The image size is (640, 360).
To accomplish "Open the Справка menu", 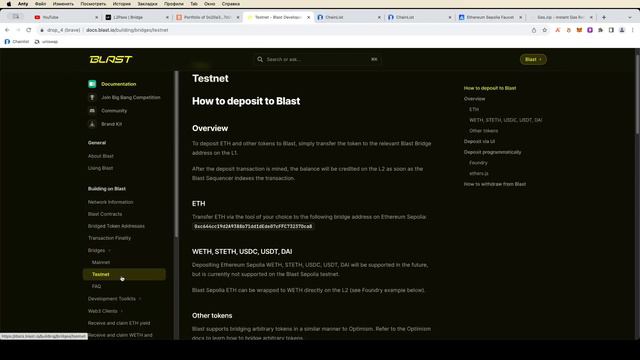I will coord(231,4).
